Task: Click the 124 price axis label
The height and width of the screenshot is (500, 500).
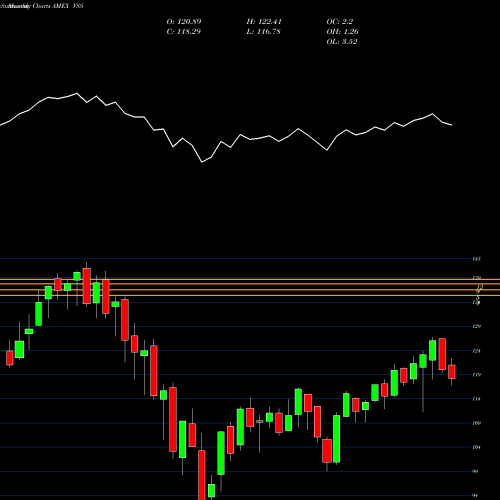Action: 477,351
